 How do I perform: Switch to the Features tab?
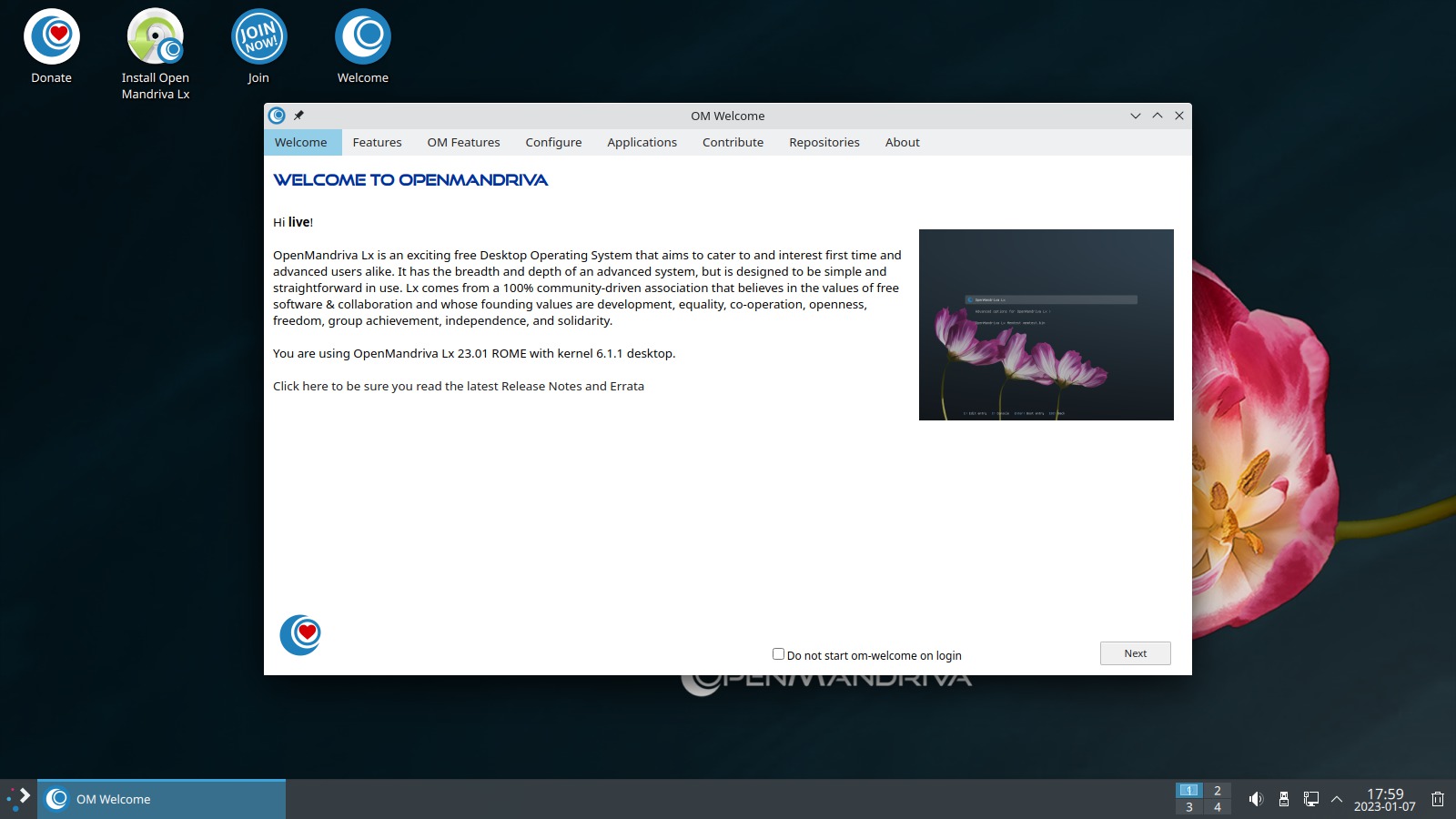(377, 142)
